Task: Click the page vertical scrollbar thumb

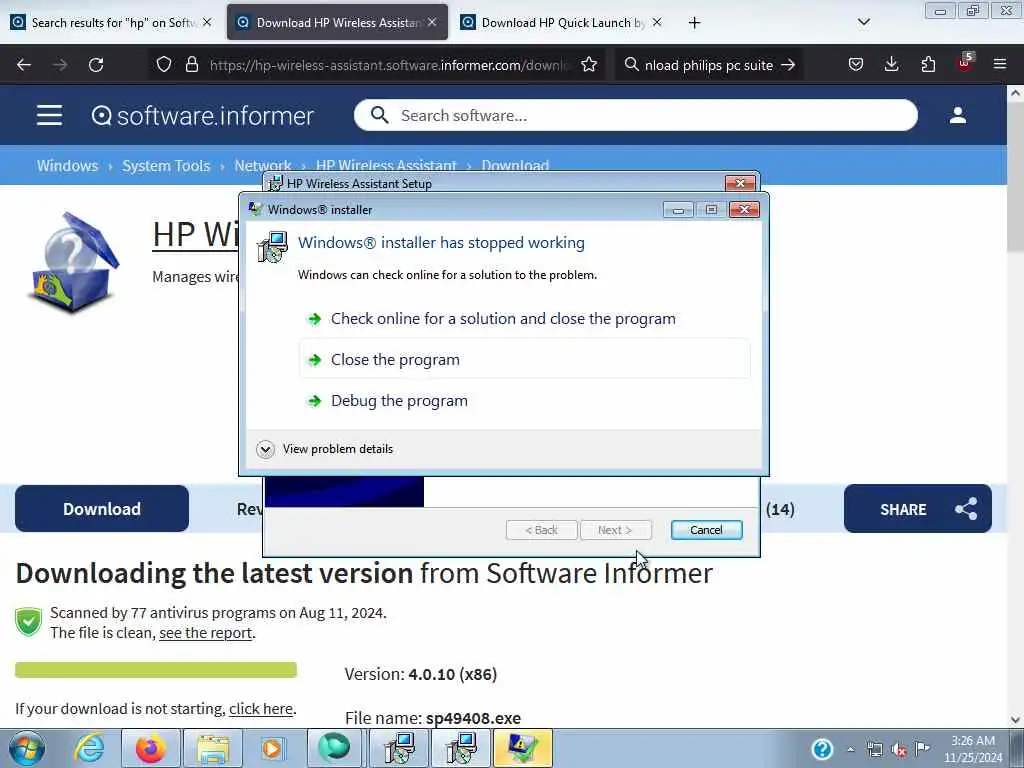Action: click(x=1015, y=176)
